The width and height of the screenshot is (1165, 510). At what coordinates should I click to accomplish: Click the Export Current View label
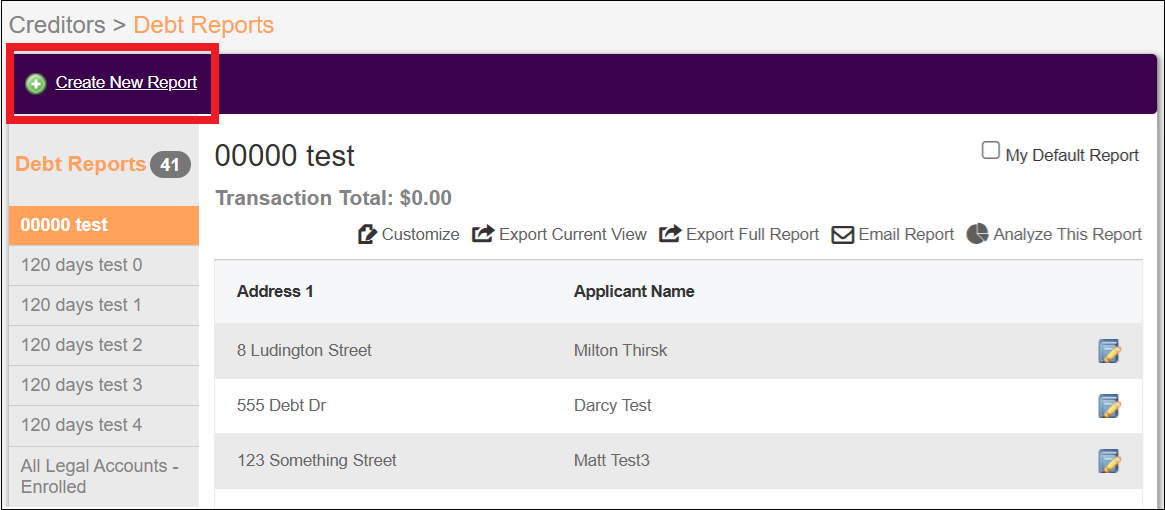click(573, 235)
